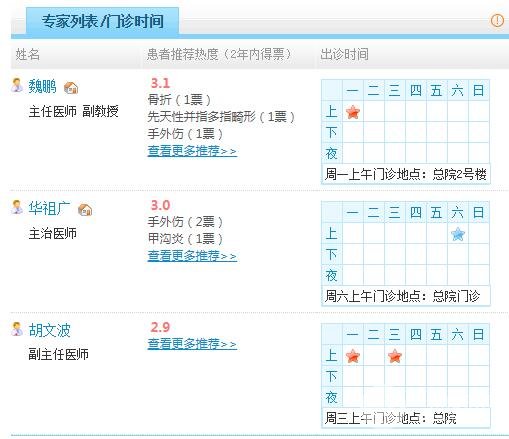
Task: Click 手外伤（1票）under 魏鹏
Action: [x=185, y=134]
